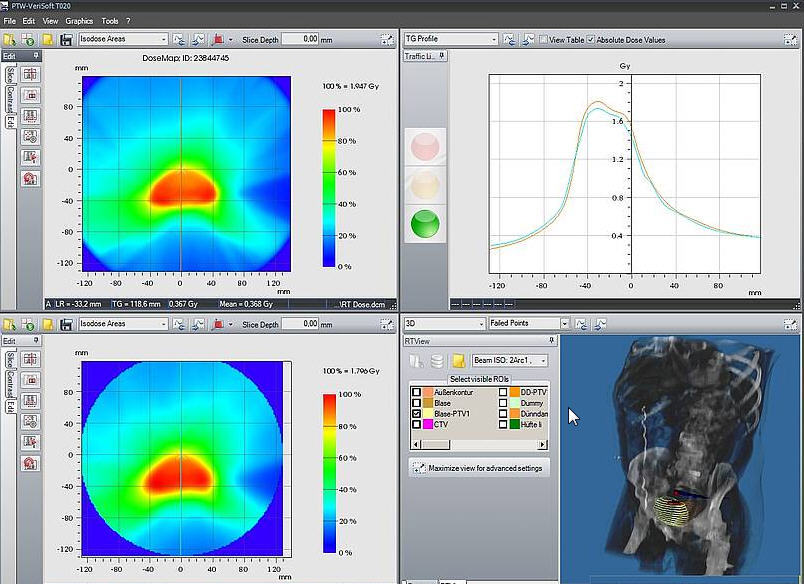Save top-left dose map with floppy icon
The height and width of the screenshot is (584, 804).
[66, 39]
